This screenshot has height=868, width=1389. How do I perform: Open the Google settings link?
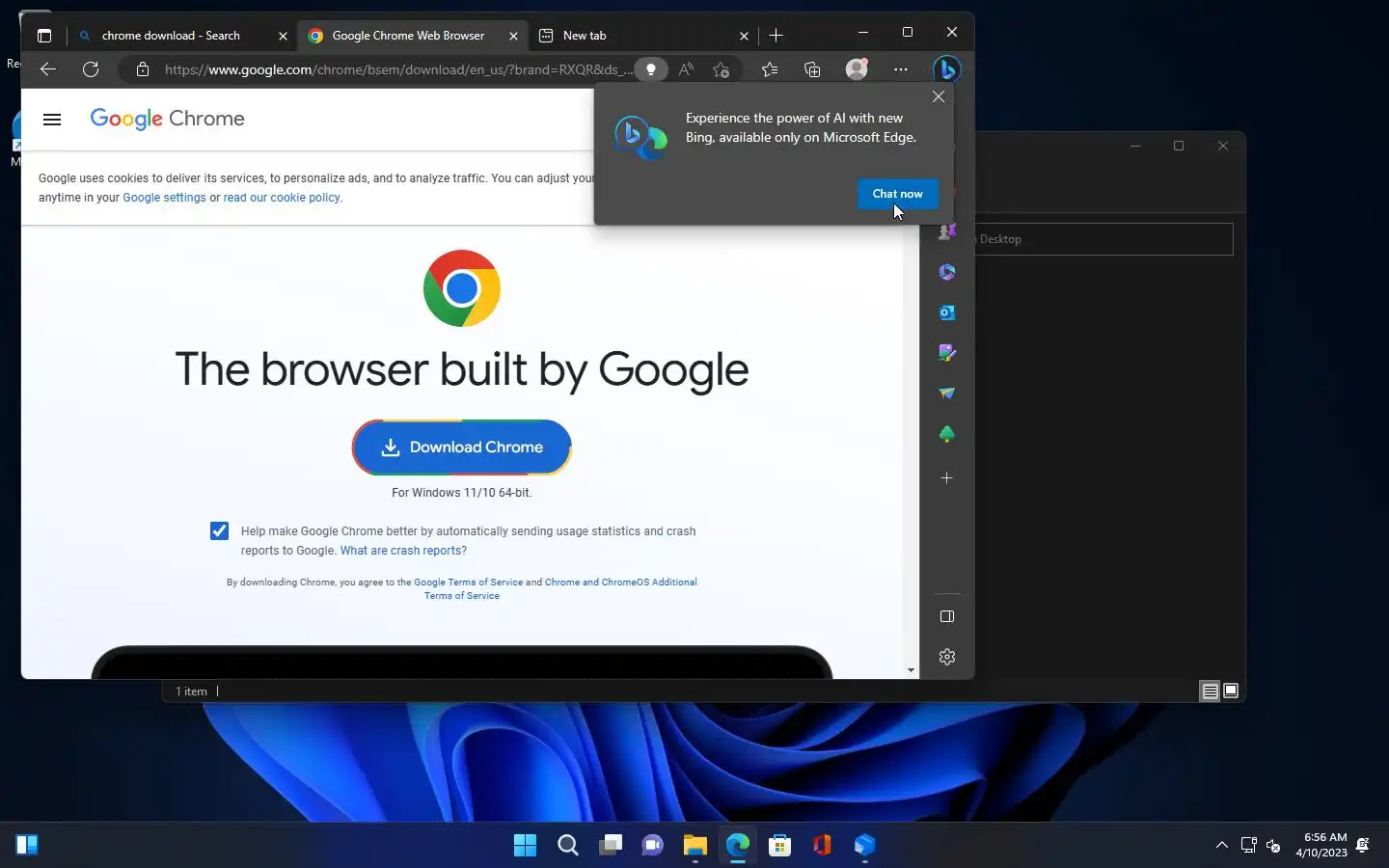(164, 198)
